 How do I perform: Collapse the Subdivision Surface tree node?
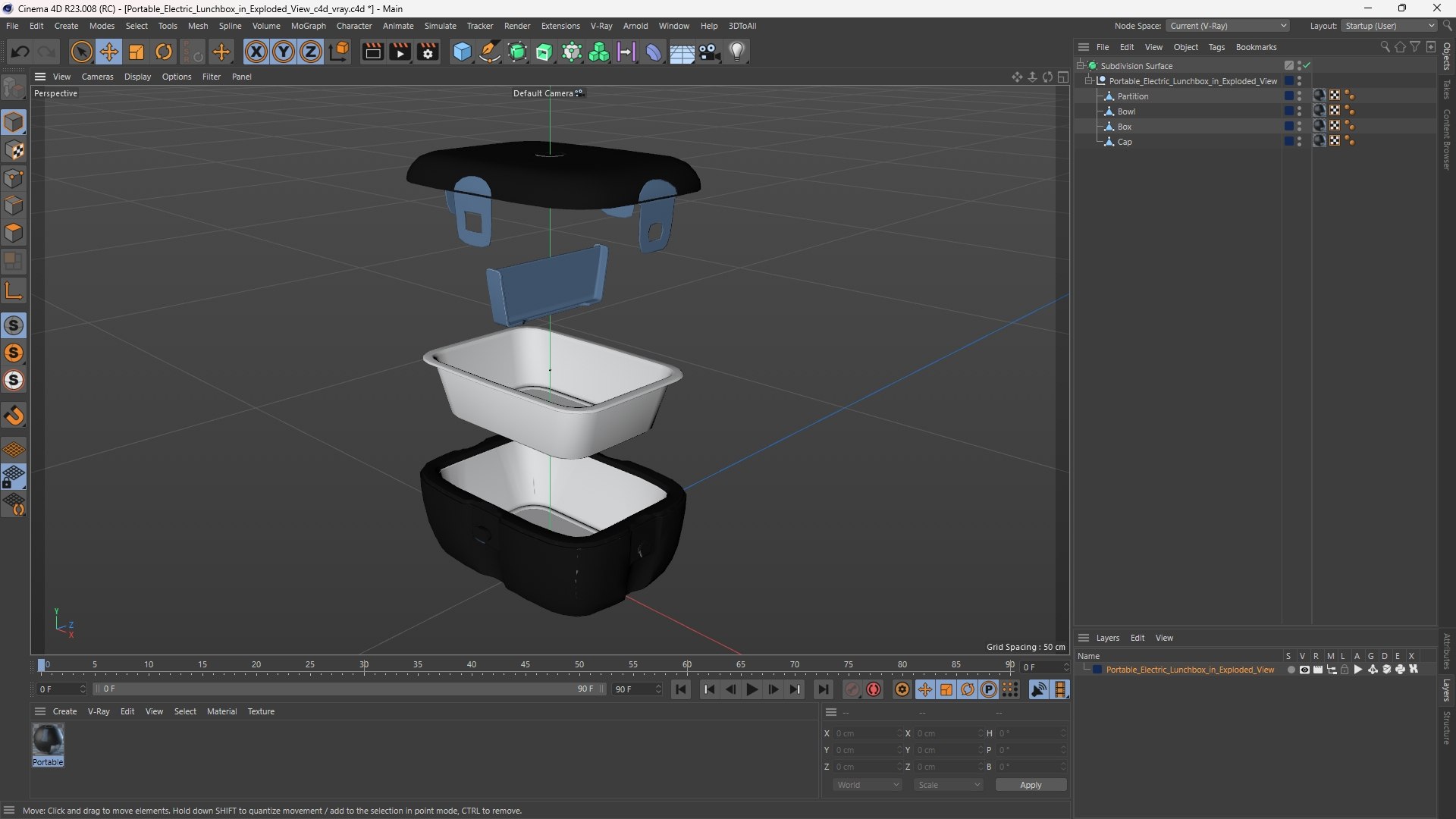pos(1081,66)
